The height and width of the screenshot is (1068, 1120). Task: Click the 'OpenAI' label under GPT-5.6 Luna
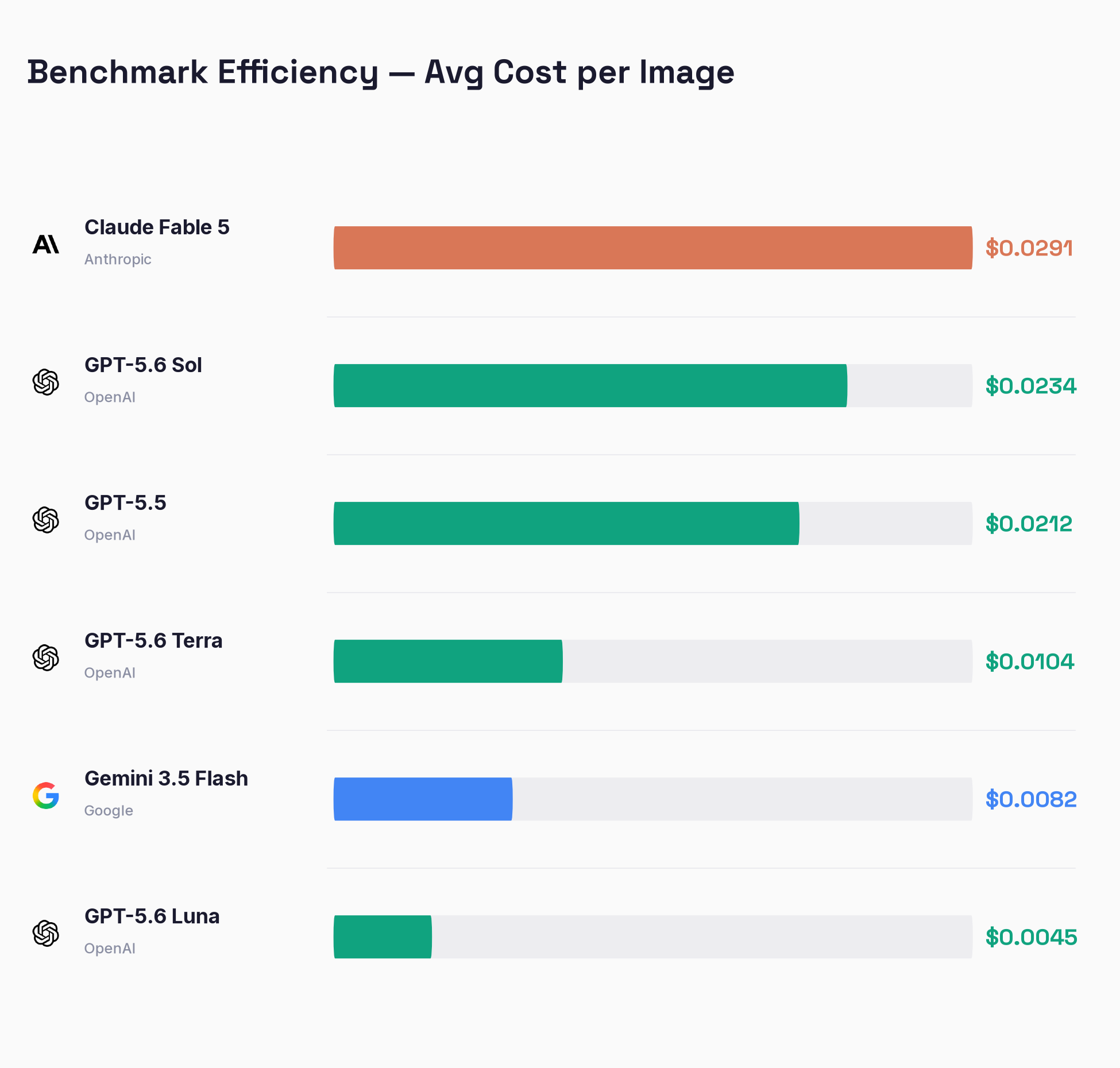[x=110, y=949]
